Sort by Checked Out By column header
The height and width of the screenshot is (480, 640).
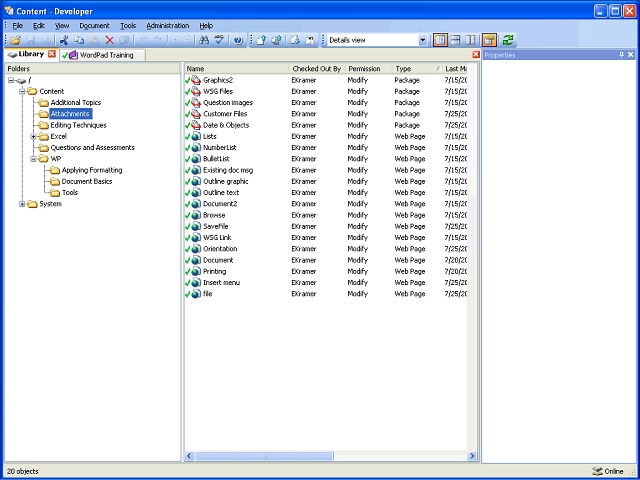click(x=317, y=69)
